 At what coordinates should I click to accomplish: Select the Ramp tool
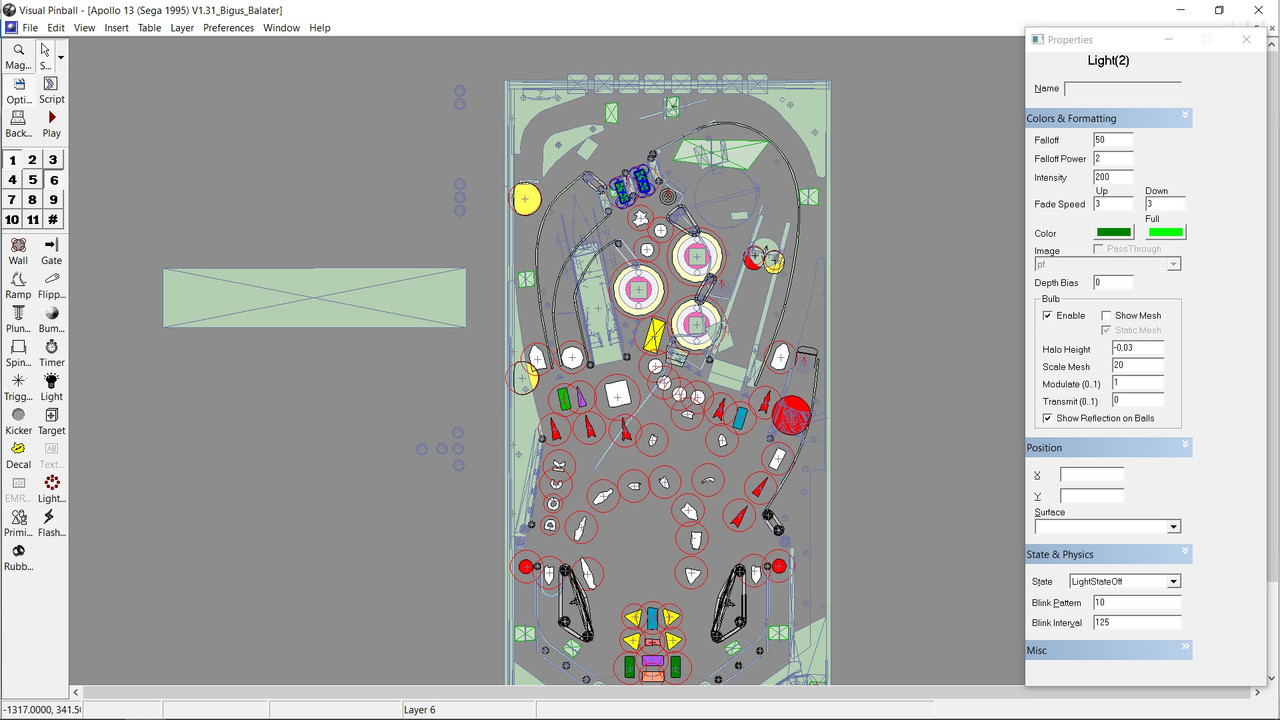18,285
